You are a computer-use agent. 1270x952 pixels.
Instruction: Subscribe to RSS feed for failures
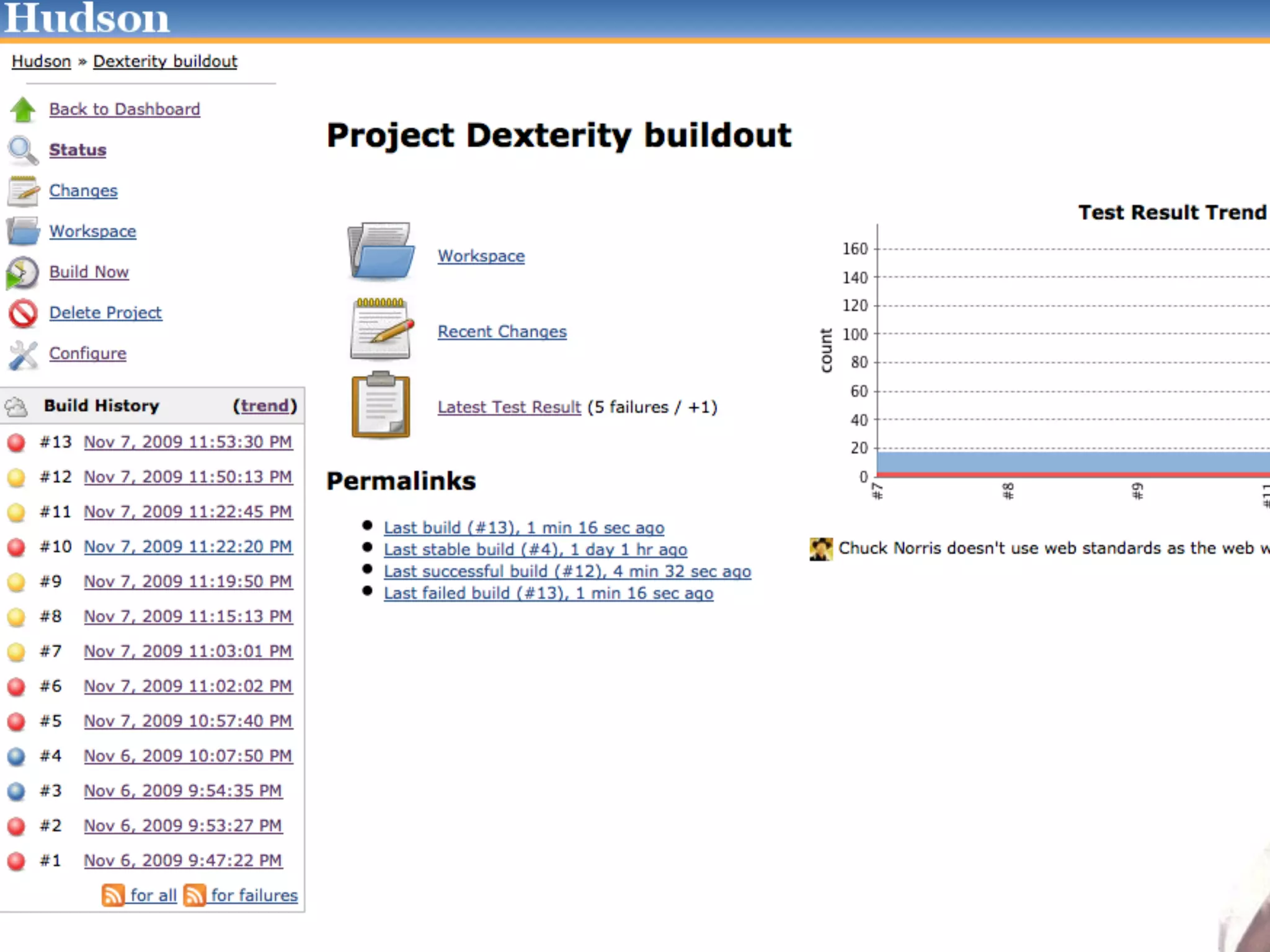click(253, 895)
